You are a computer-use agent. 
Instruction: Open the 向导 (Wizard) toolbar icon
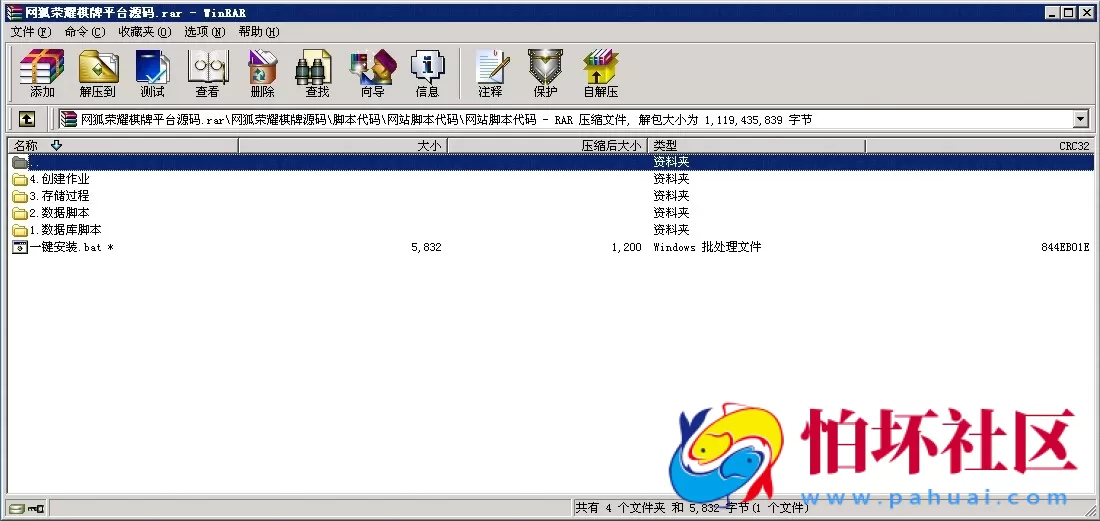point(373,73)
